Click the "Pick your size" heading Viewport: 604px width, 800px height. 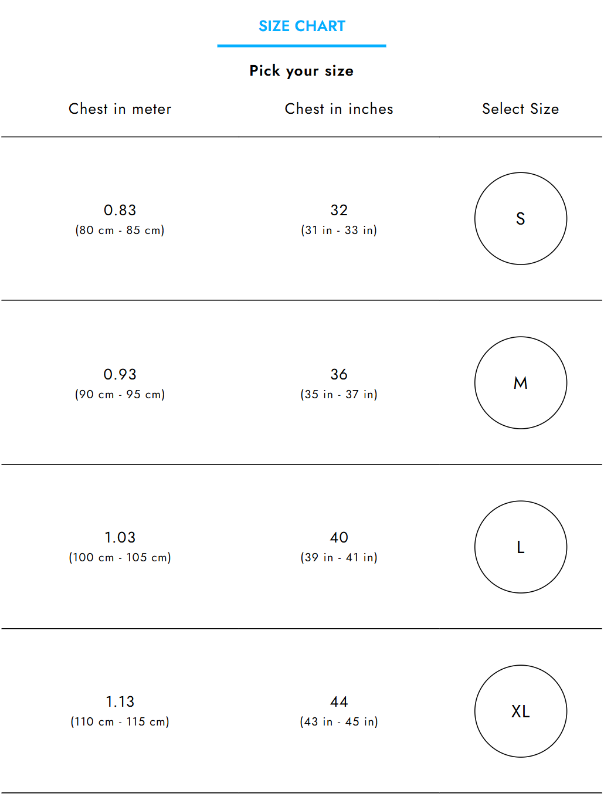[302, 71]
